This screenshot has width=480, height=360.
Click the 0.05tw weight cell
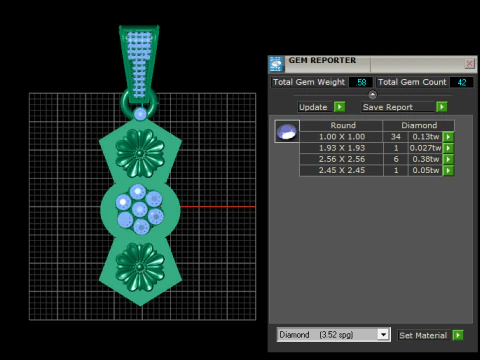pos(425,171)
